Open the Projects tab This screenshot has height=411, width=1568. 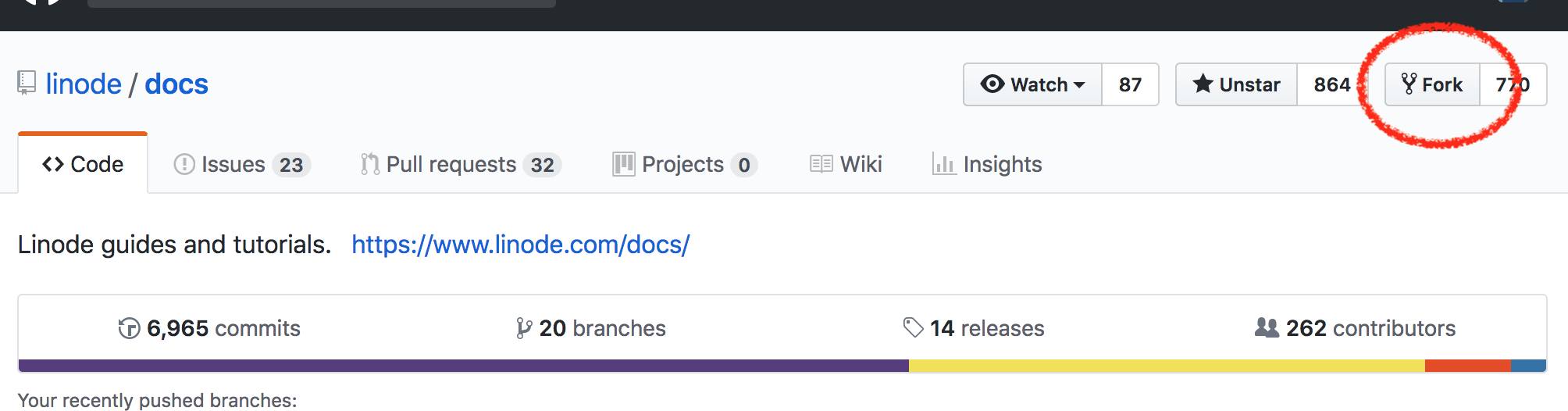(x=684, y=164)
